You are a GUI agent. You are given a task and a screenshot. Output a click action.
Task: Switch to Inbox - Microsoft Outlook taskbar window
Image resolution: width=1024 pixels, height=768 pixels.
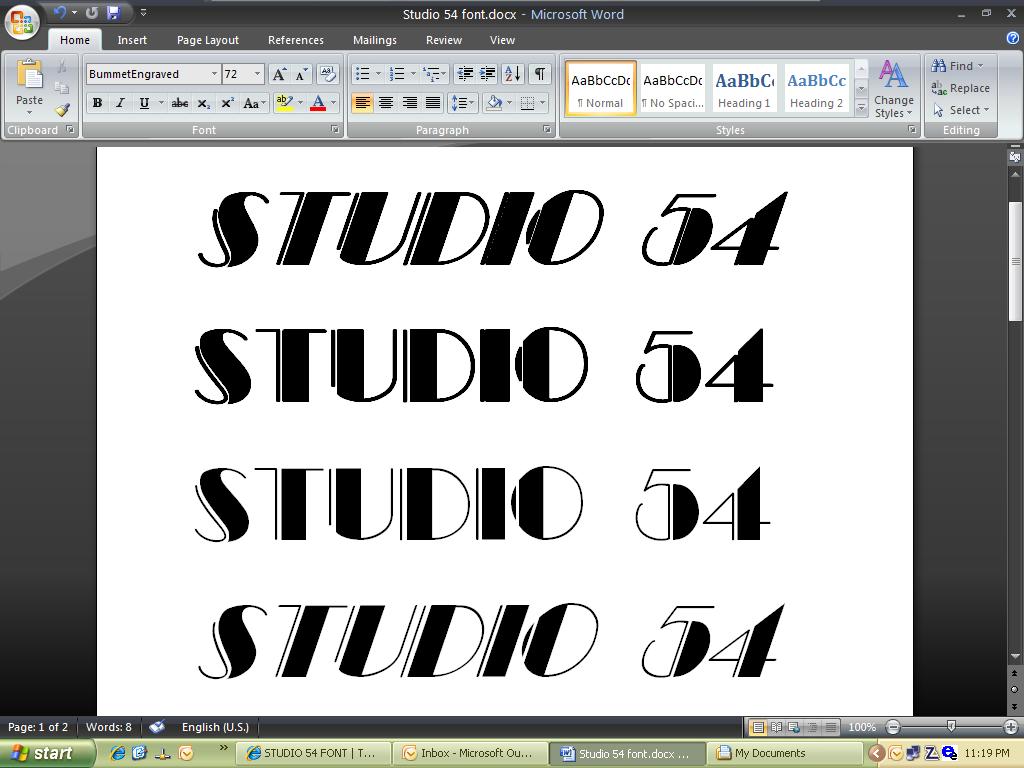pos(470,753)
